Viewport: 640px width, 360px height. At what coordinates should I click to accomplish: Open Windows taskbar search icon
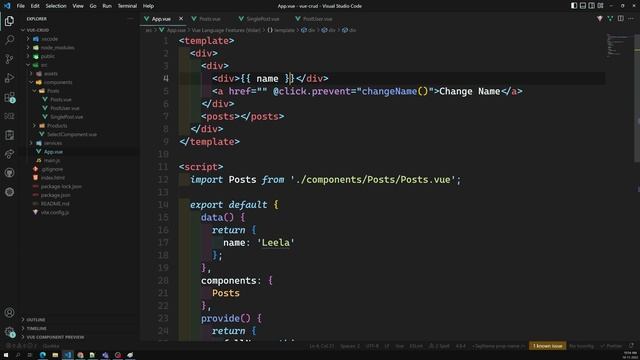(x=18, y=355)
